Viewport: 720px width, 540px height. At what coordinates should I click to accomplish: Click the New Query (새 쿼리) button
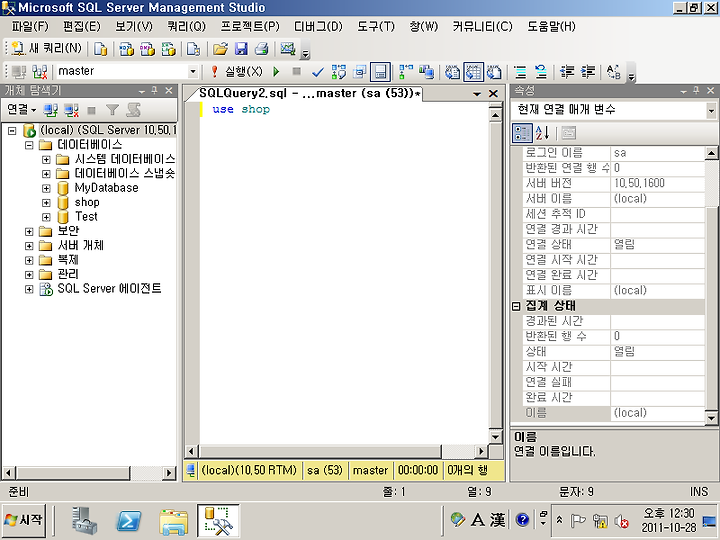click(46, 48)
